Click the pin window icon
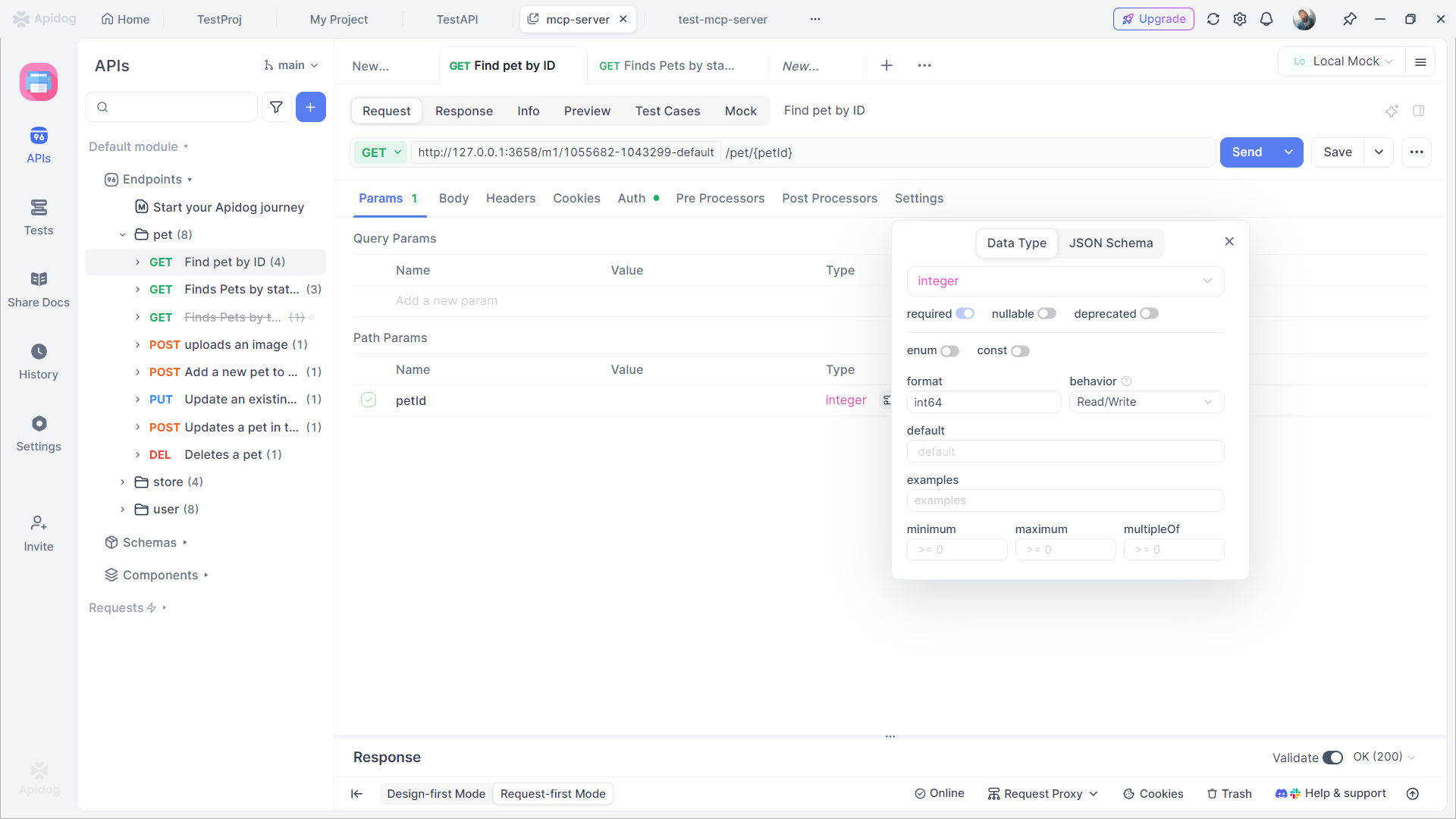The height and width of the screenshot is (819, 1456). 1350,19
